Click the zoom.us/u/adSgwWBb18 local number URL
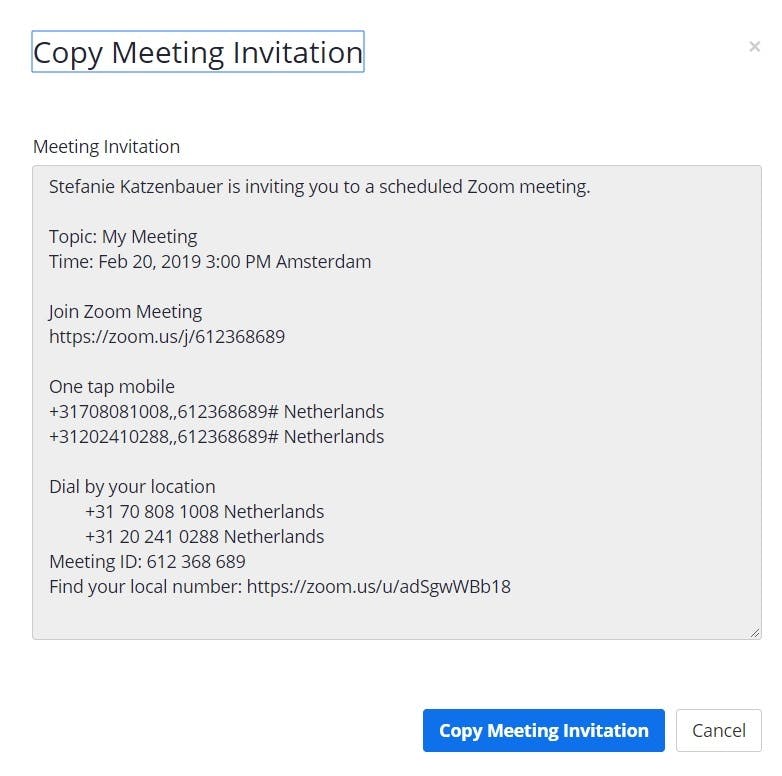The width and height of the screenshot is (782, 776). pos(378,586)
